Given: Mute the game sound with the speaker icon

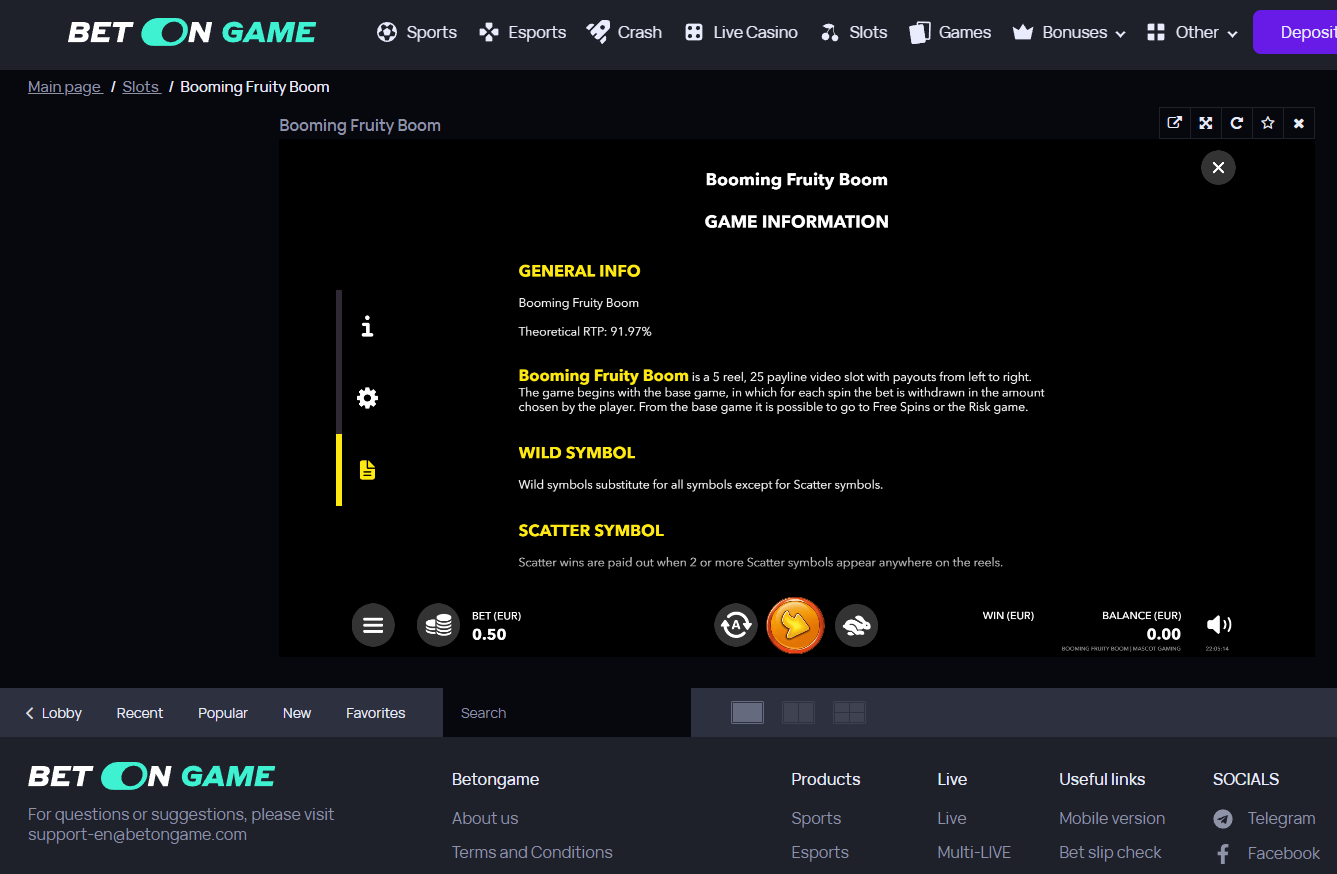Looking at the screenshot, I should coord(1219,625).
